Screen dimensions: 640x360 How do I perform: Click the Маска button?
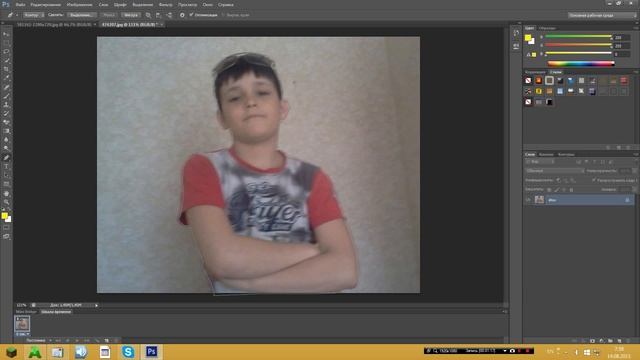109,15
